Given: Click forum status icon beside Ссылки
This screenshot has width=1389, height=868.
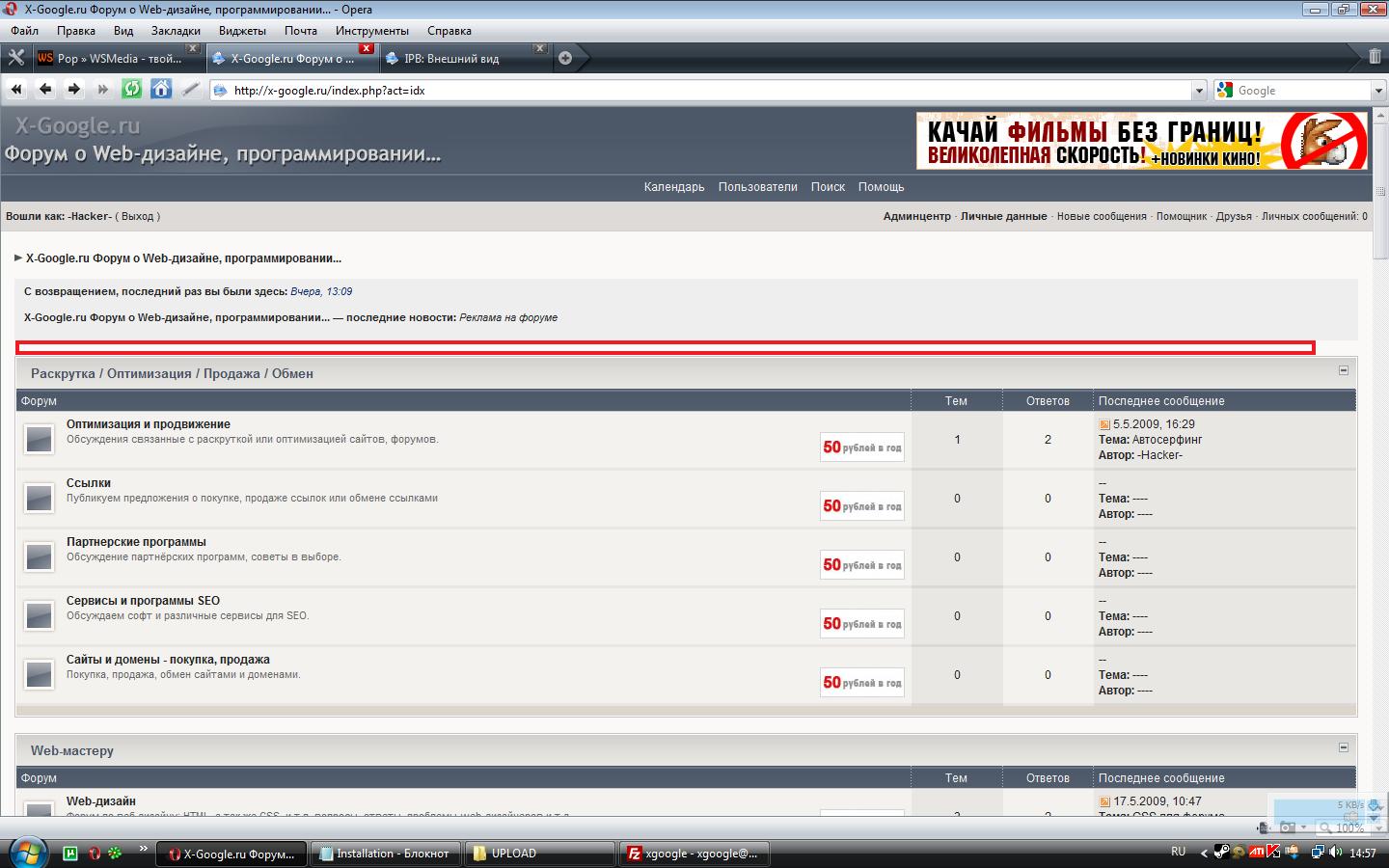Looking at the screenshot, I should click(x=39, y=499).
